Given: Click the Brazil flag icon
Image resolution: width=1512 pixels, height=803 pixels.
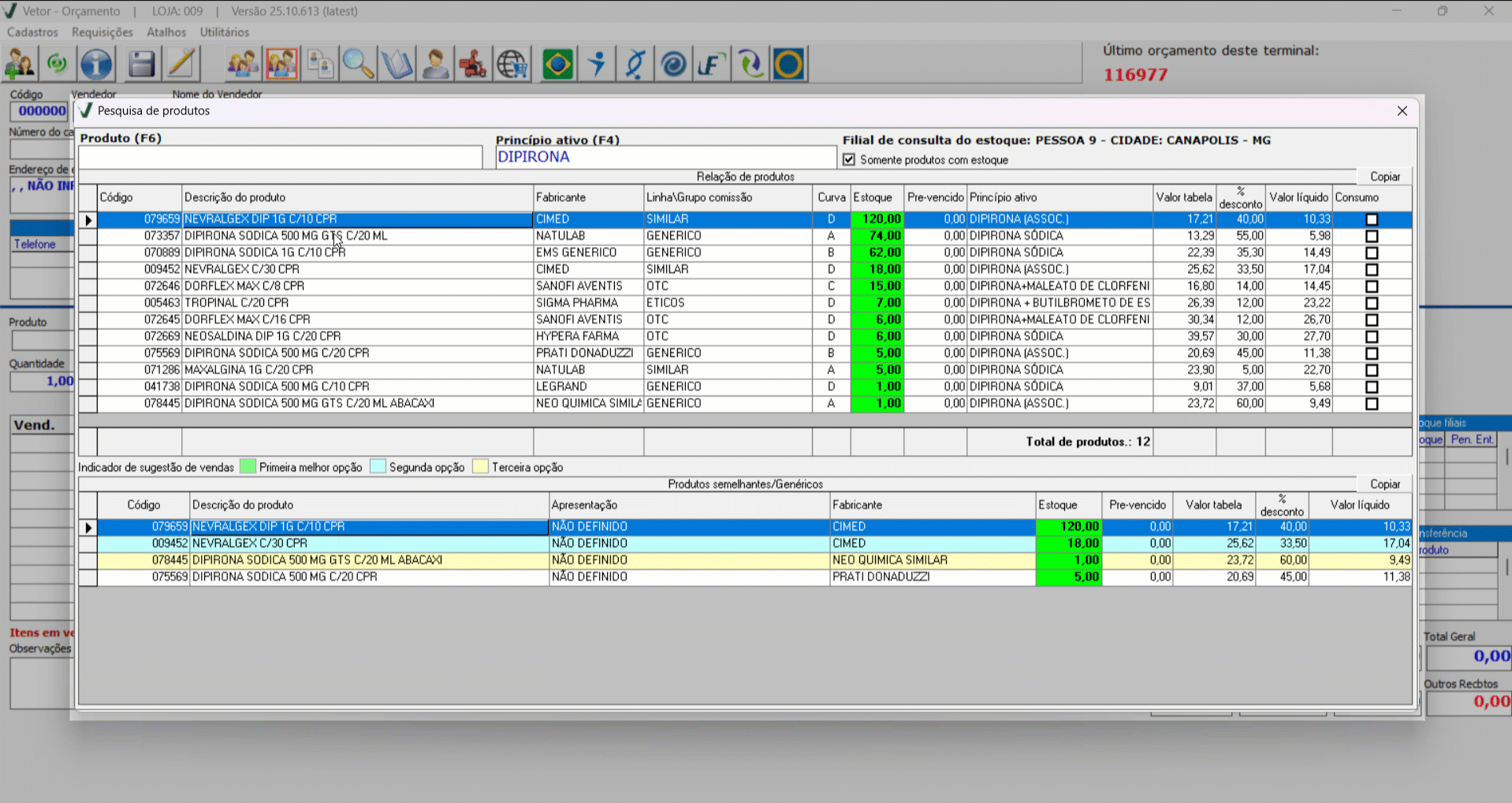Looking at the screenshot, I should (557, 64).
